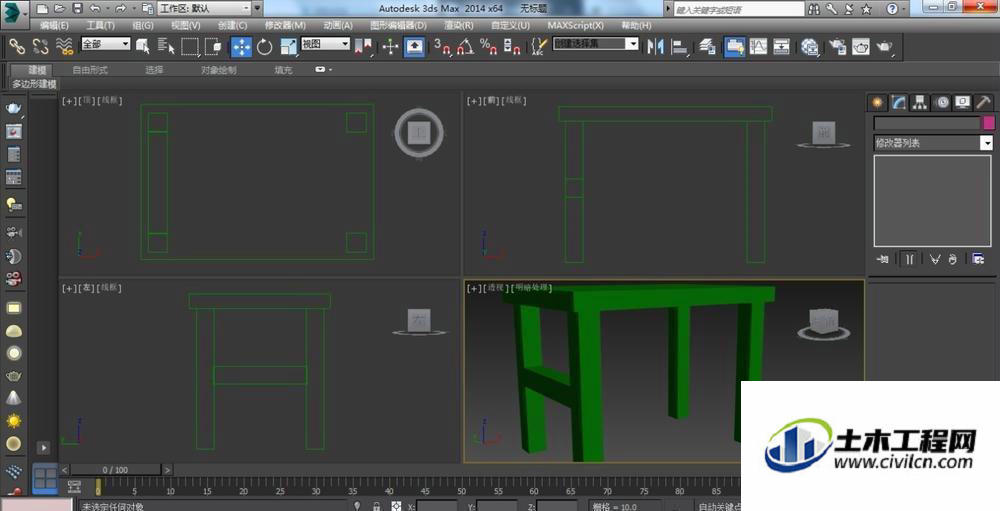The height and width of the screenshot is (511, 1000).
Task: Toggle Spinner Snap
Action: point(512,46)
